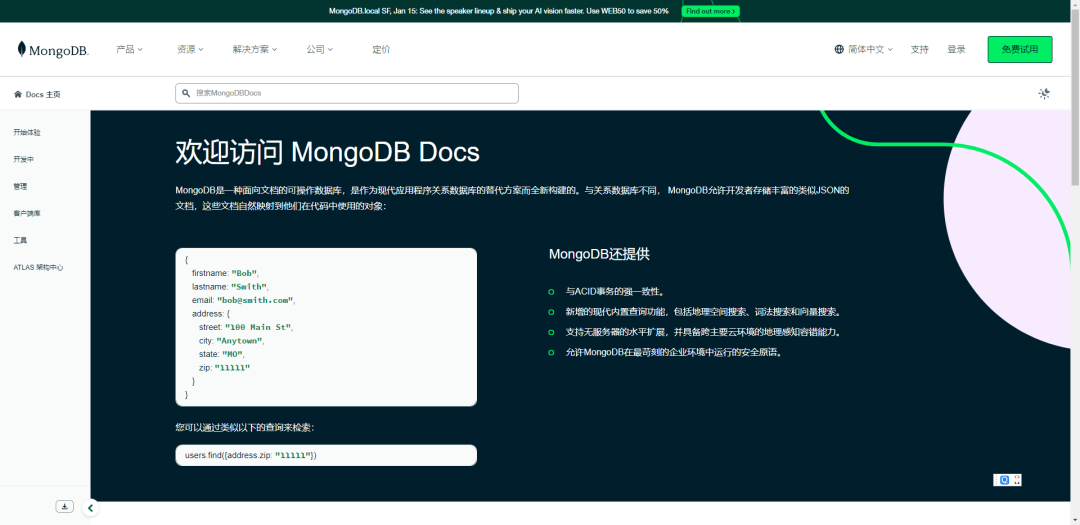
Task: Go to the 定价 page
Action: point(381,50)
